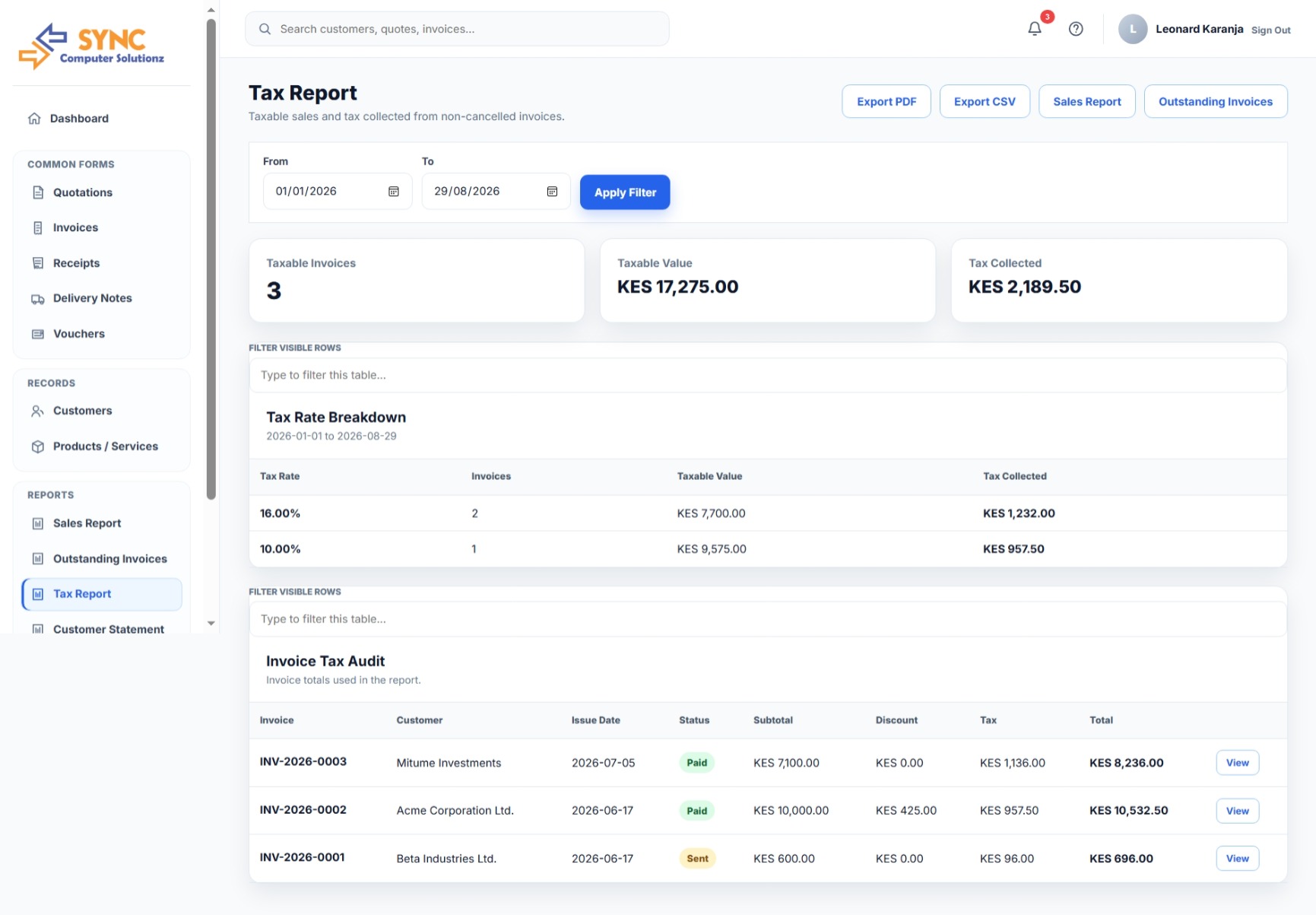The image size is (1316, 915).
Task: Click the Sales Report chart icon
Action: [x=38, y=523]
